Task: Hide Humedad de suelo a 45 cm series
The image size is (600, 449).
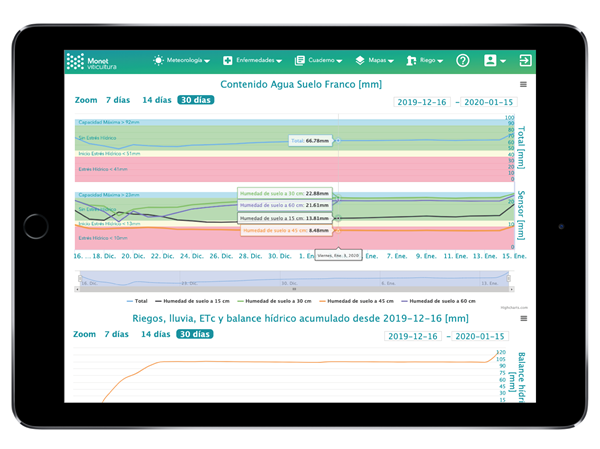Action: click(356, 300)
